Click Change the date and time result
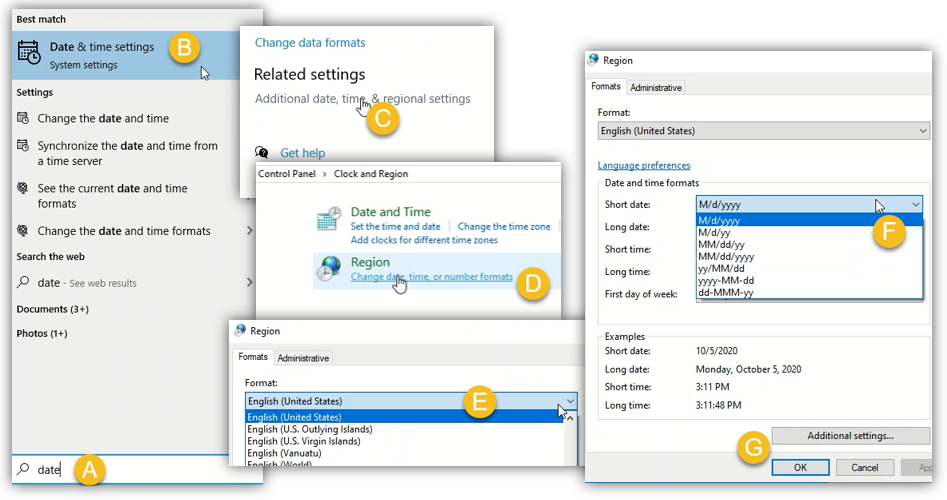The image size is (947, 500). click(103, 118)
